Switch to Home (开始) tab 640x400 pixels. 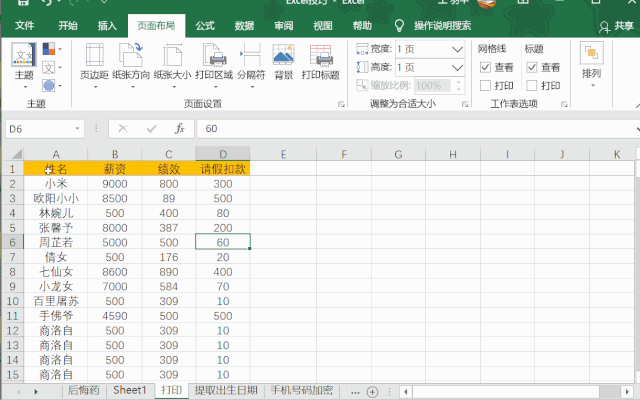coord(68,26)
